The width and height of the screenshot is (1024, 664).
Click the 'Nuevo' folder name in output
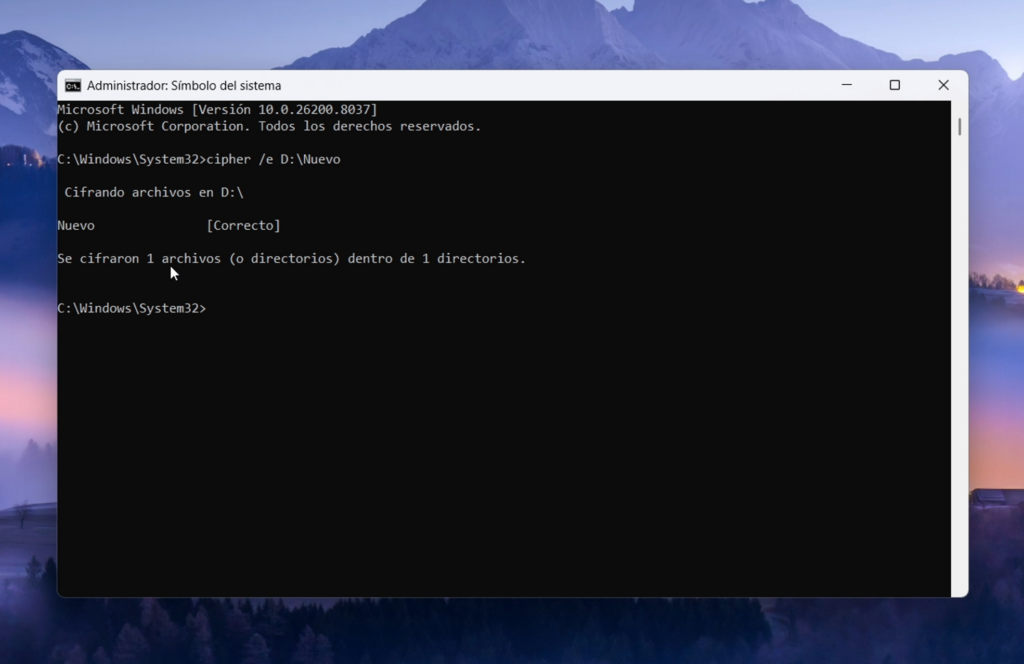tap(76, 226)
